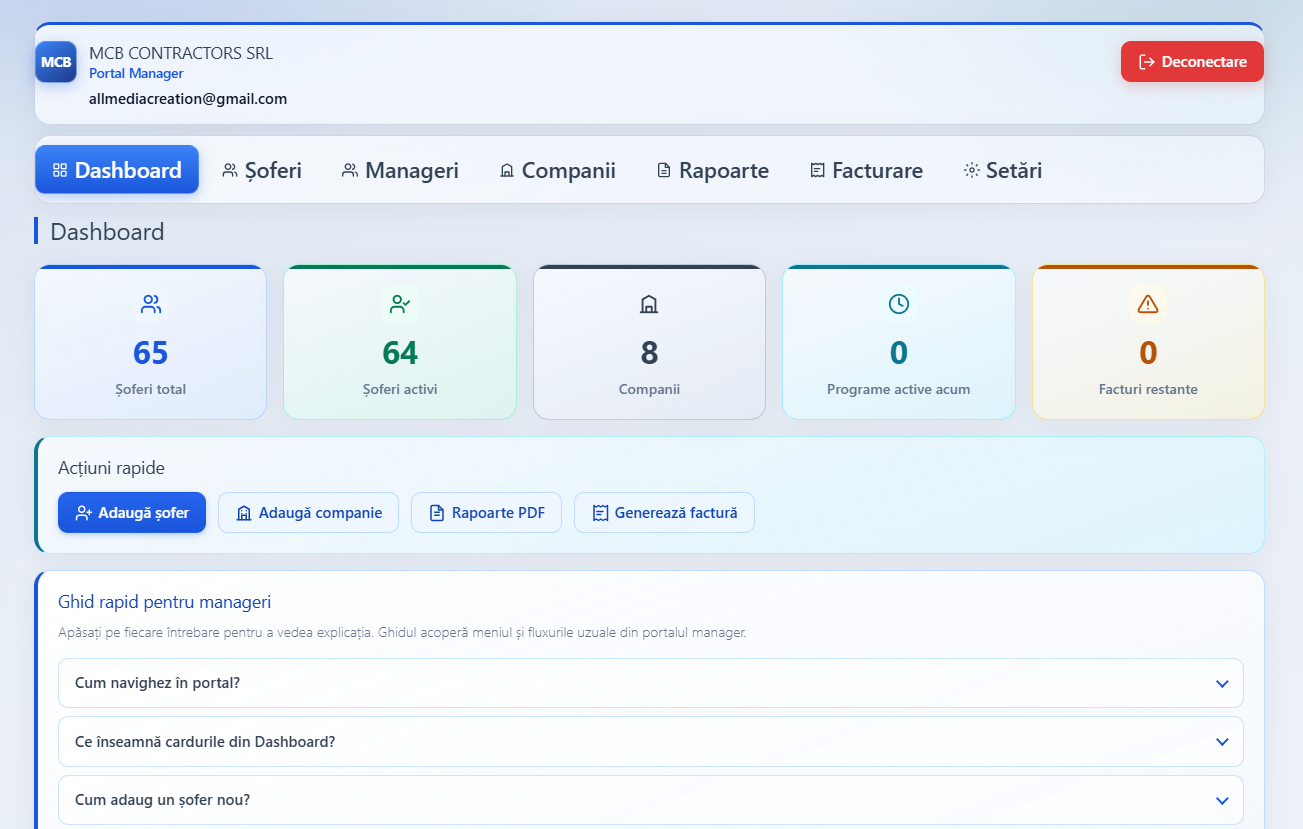Click the Ghid rapid pentru manageri heading

point(165,602)
